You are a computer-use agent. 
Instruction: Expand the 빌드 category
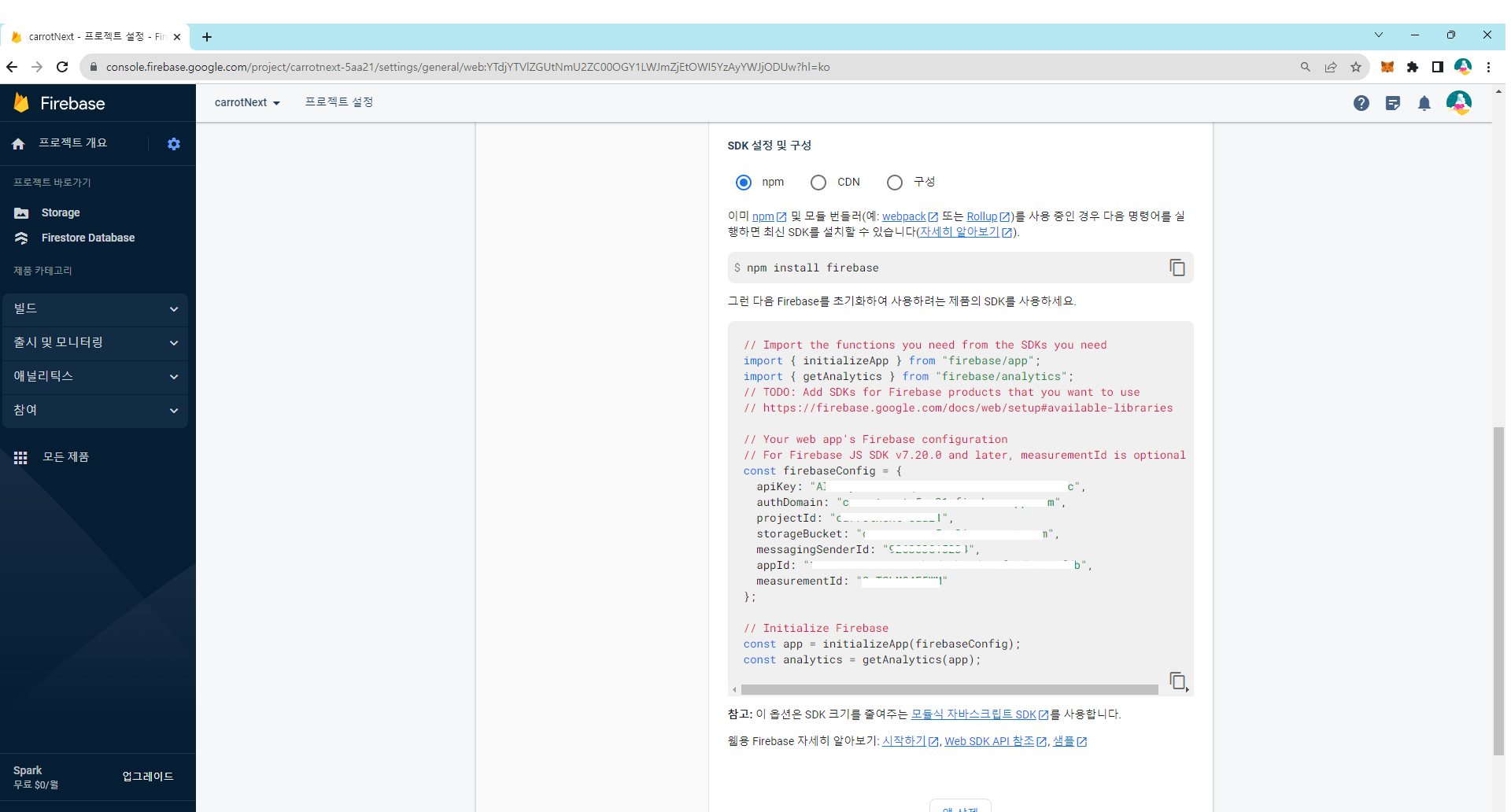95,309
